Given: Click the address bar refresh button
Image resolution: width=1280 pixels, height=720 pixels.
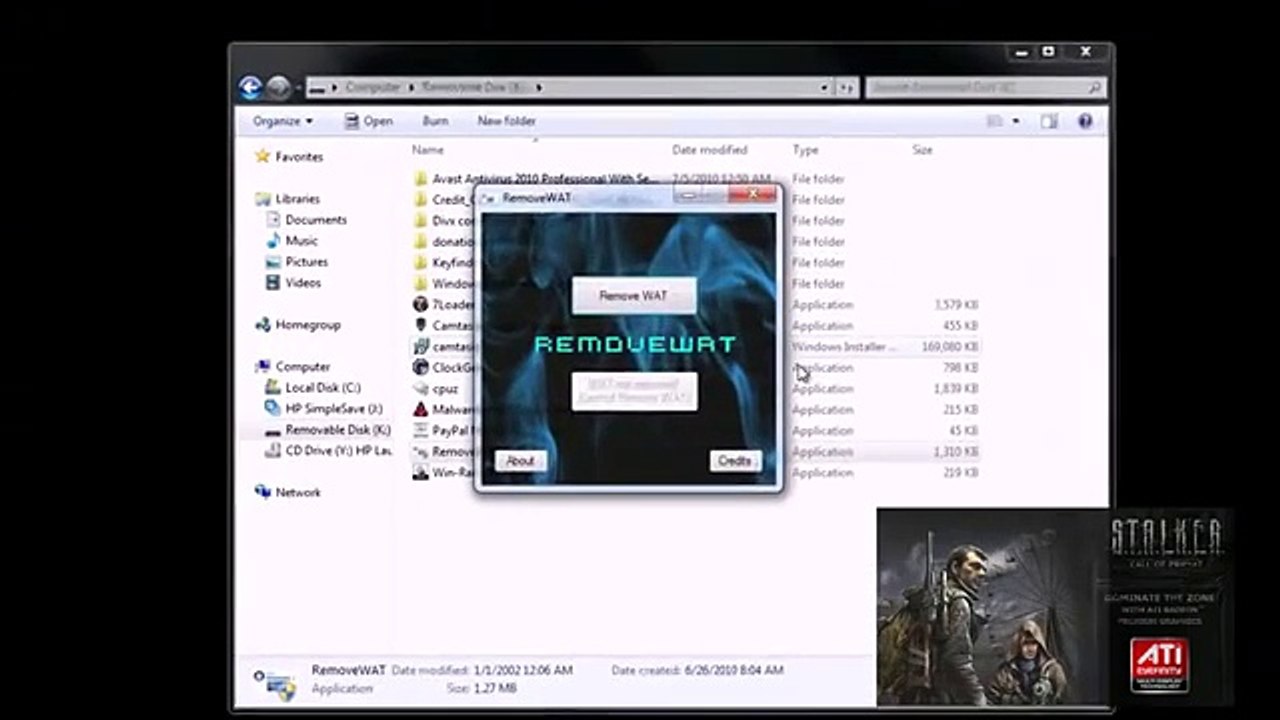Looking at the screenshot, I should click(847, 87).
